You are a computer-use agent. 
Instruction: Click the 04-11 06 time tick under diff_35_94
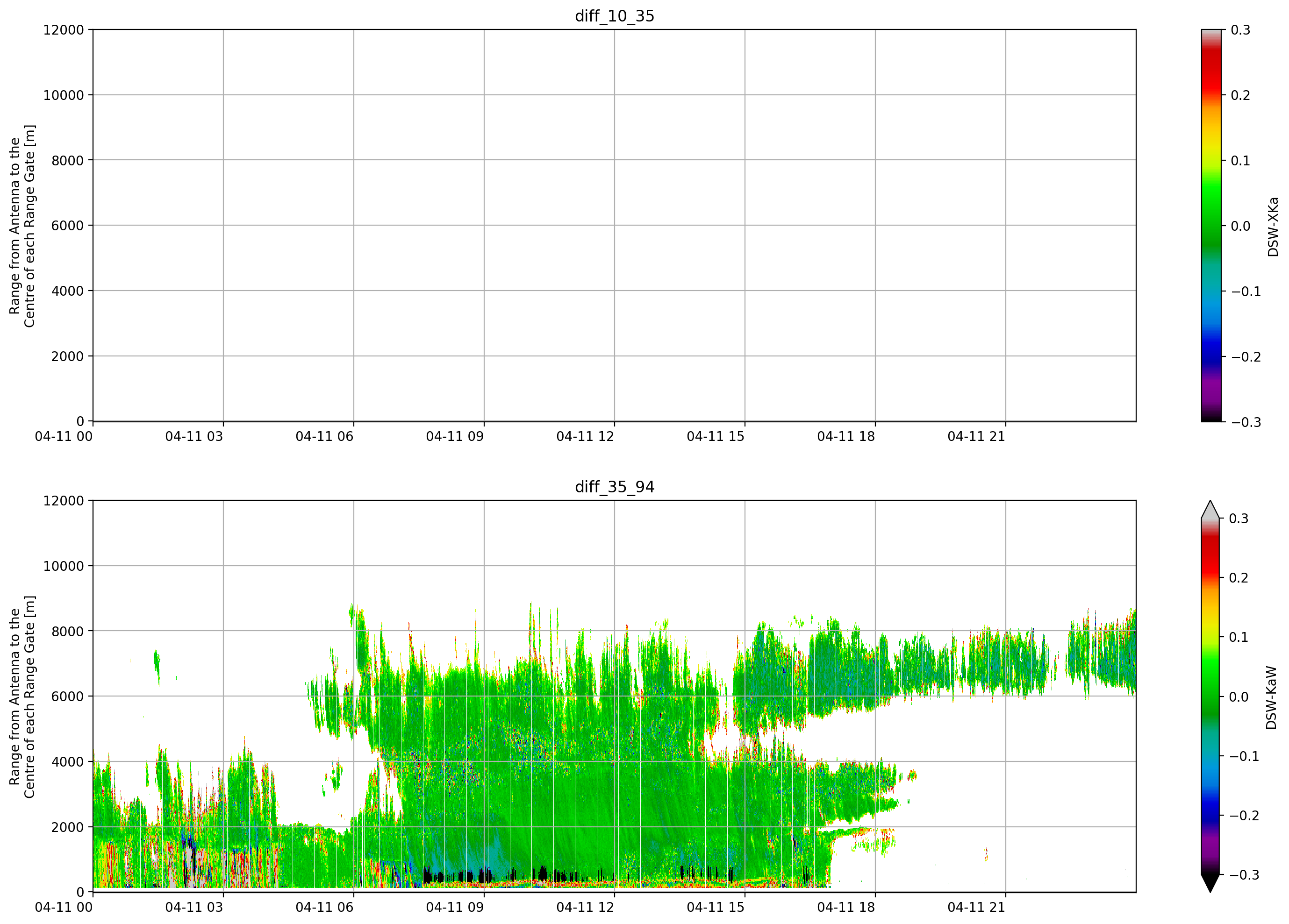click(324, 908)
